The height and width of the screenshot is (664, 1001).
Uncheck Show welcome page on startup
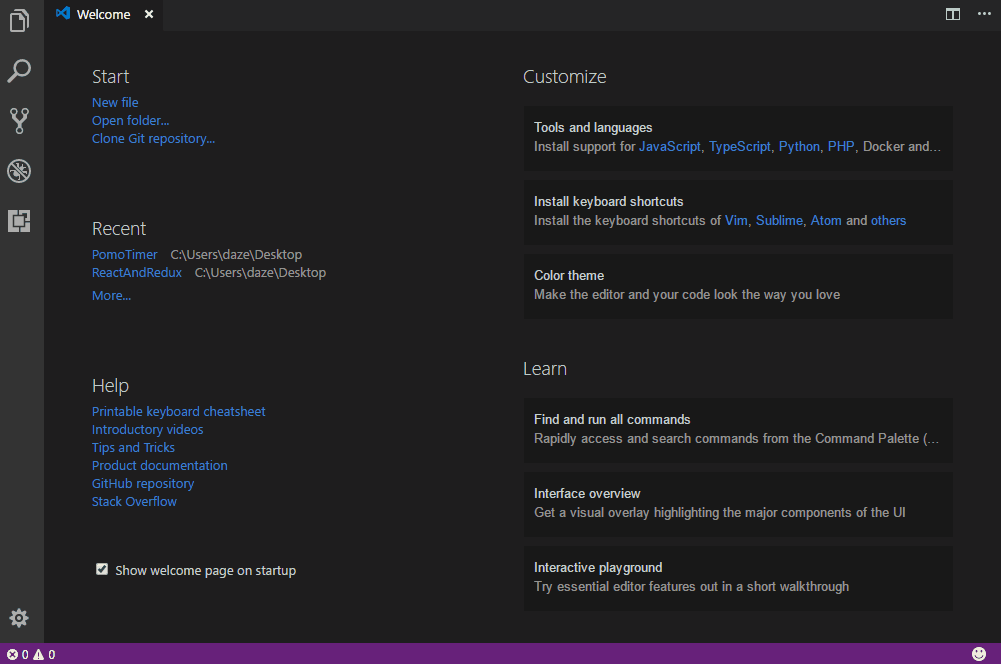pyautogui.click(x=102, y=569)
